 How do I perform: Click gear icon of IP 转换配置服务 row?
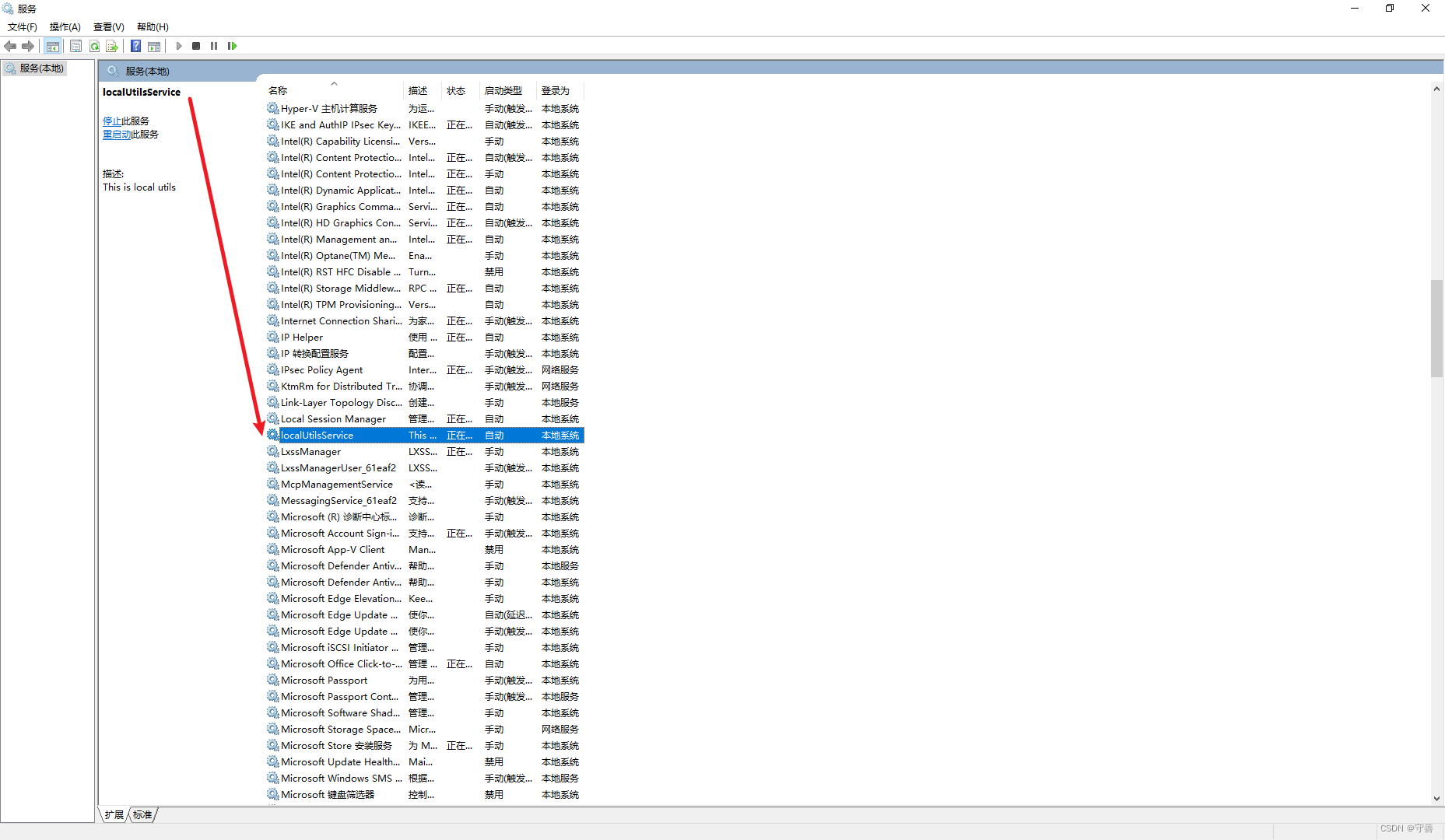coord(273,353)
